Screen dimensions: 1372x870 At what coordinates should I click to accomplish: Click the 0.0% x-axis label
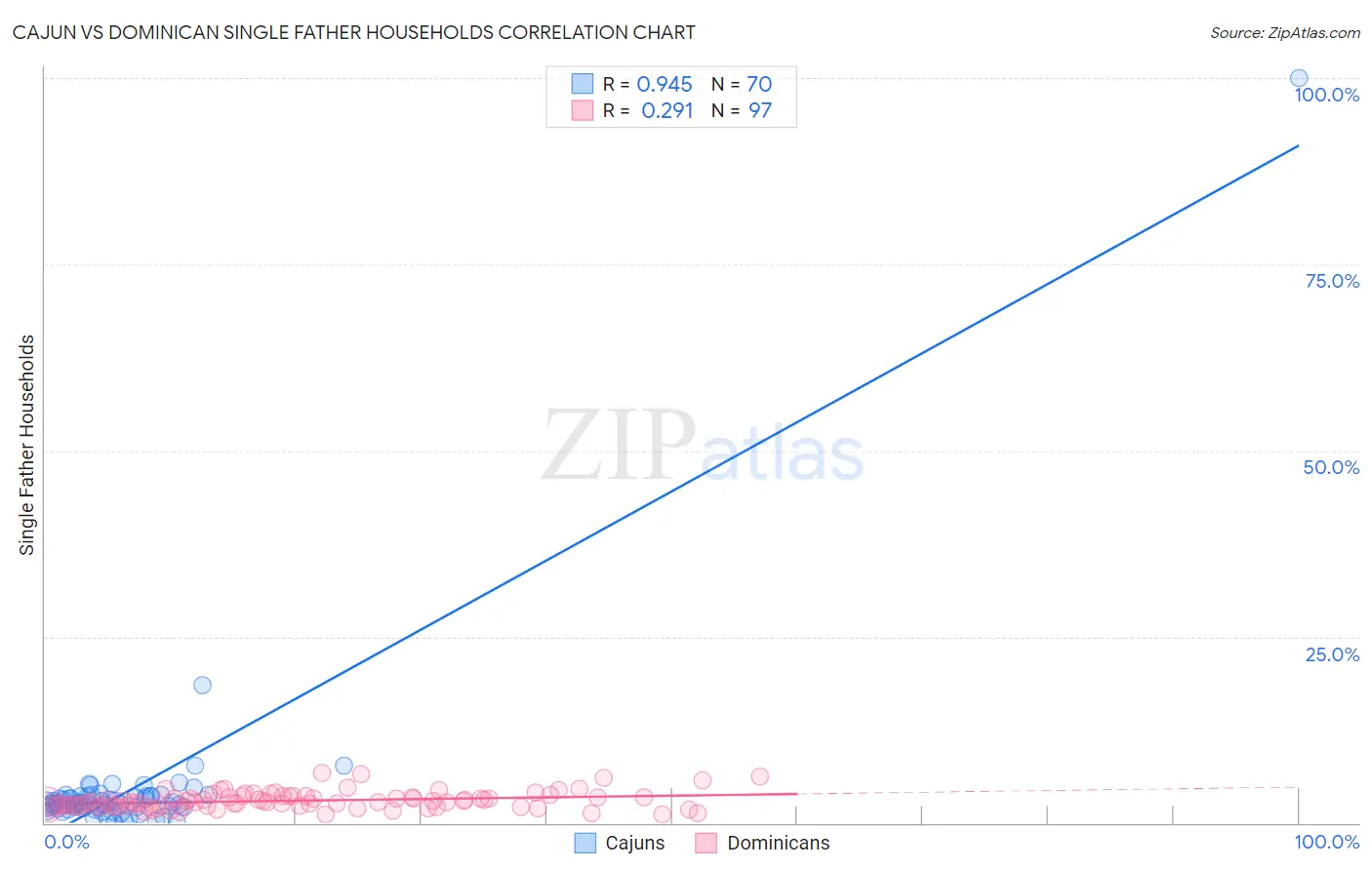click(66, 842)
